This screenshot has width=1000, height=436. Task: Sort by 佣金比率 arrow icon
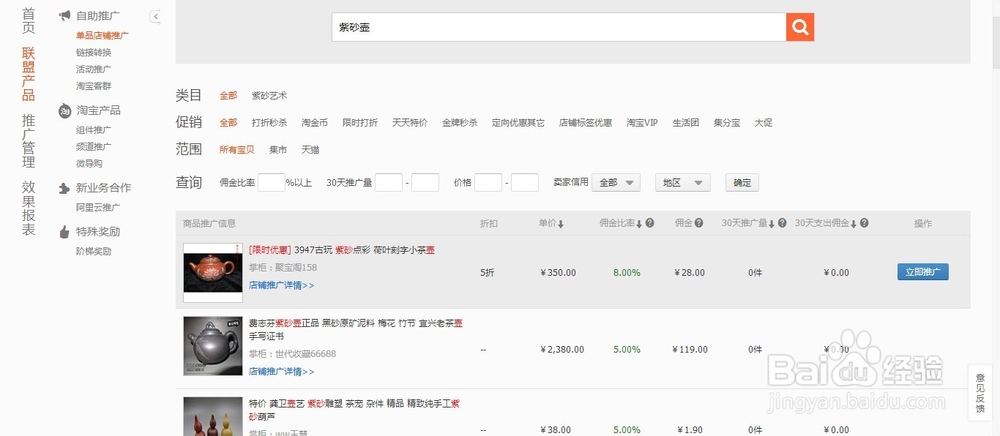pyautogui.click(x=639, y=224)
